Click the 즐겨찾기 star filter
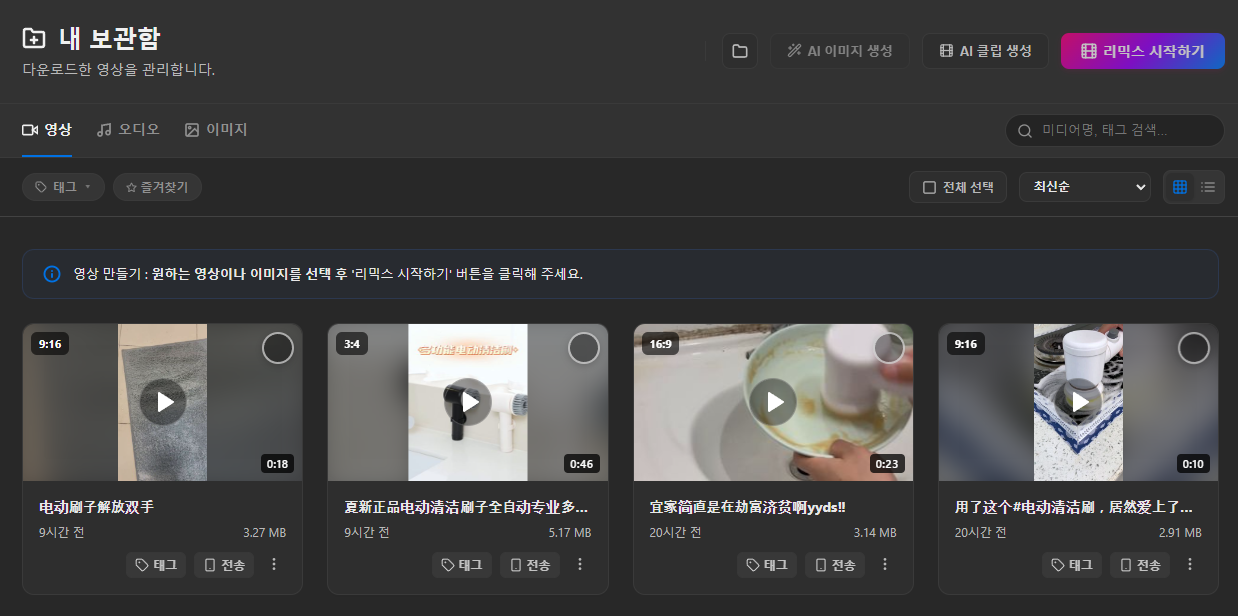The image size is (1238, 616). [x=157, y=187]
